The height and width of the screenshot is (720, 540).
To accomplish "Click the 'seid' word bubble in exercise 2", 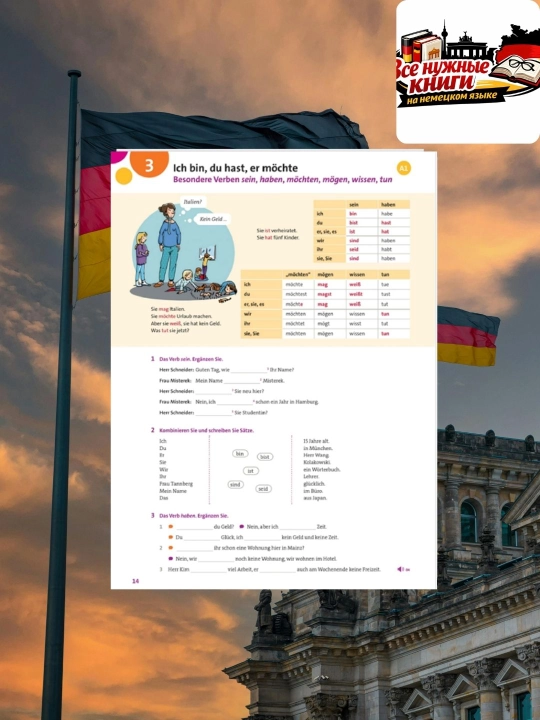I will click(x=263, y=489).
